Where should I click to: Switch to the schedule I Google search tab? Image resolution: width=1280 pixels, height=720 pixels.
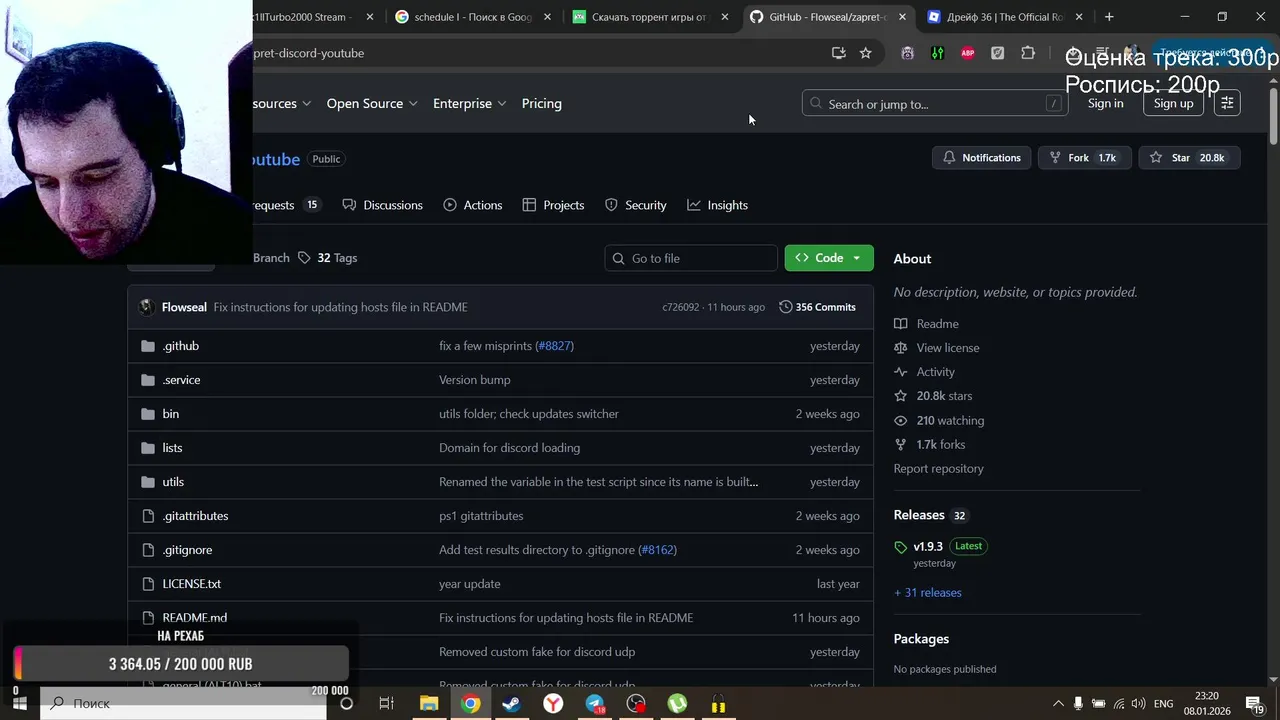[x=473, y=17]
